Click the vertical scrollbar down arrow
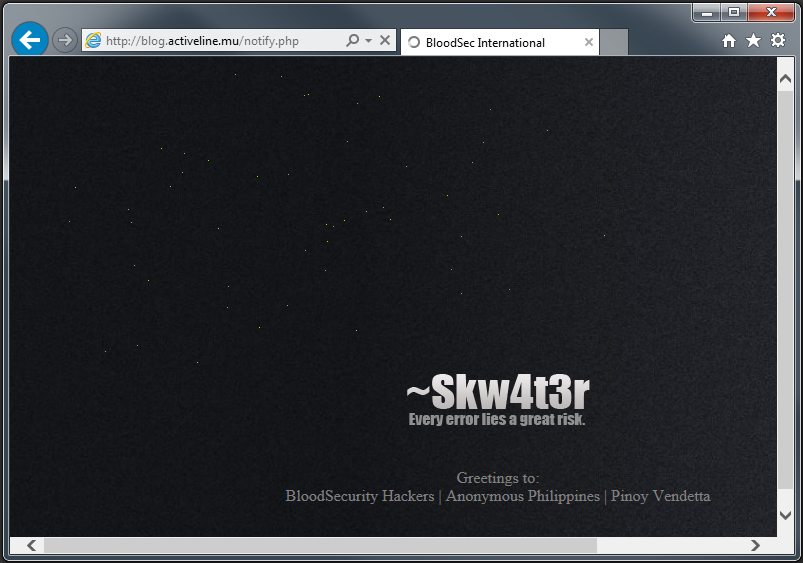 pyautogui.click(x=785, y=515)
